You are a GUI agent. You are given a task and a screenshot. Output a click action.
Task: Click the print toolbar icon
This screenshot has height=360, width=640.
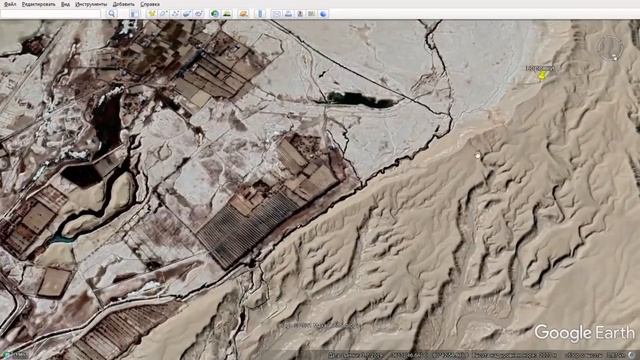point(289,14)
